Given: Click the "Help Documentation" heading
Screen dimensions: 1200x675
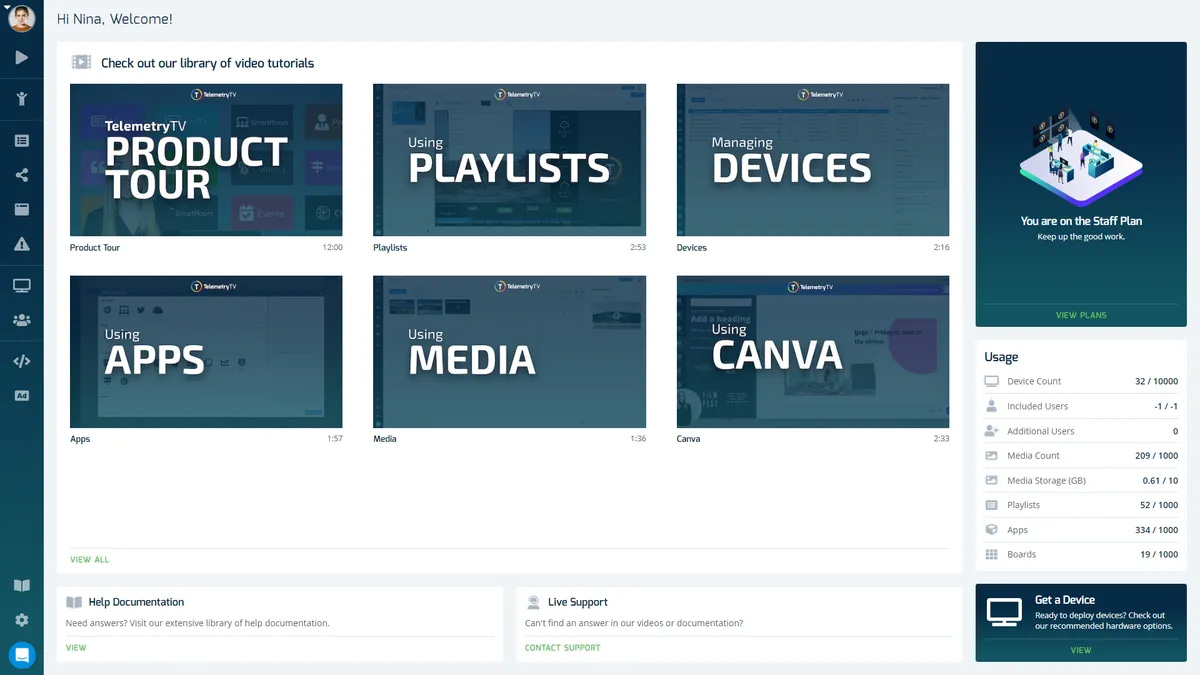Looking at the screenshot, I should [x=136, y=602].
